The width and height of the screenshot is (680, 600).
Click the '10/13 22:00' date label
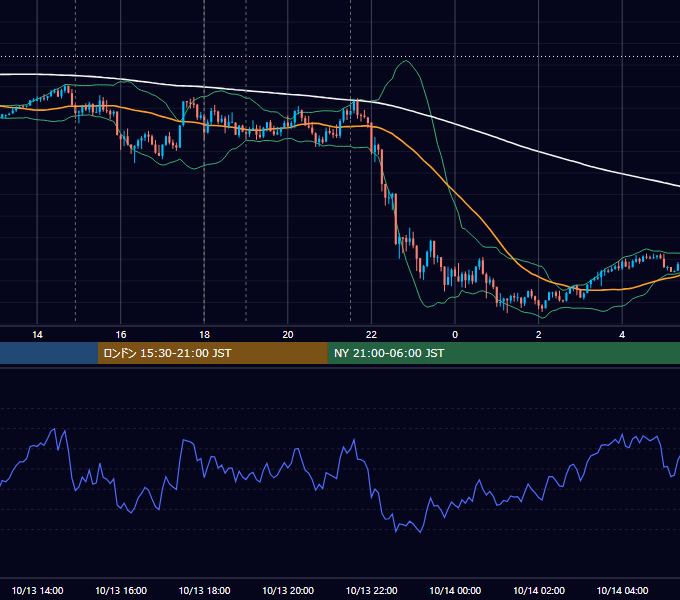[371, 590]
